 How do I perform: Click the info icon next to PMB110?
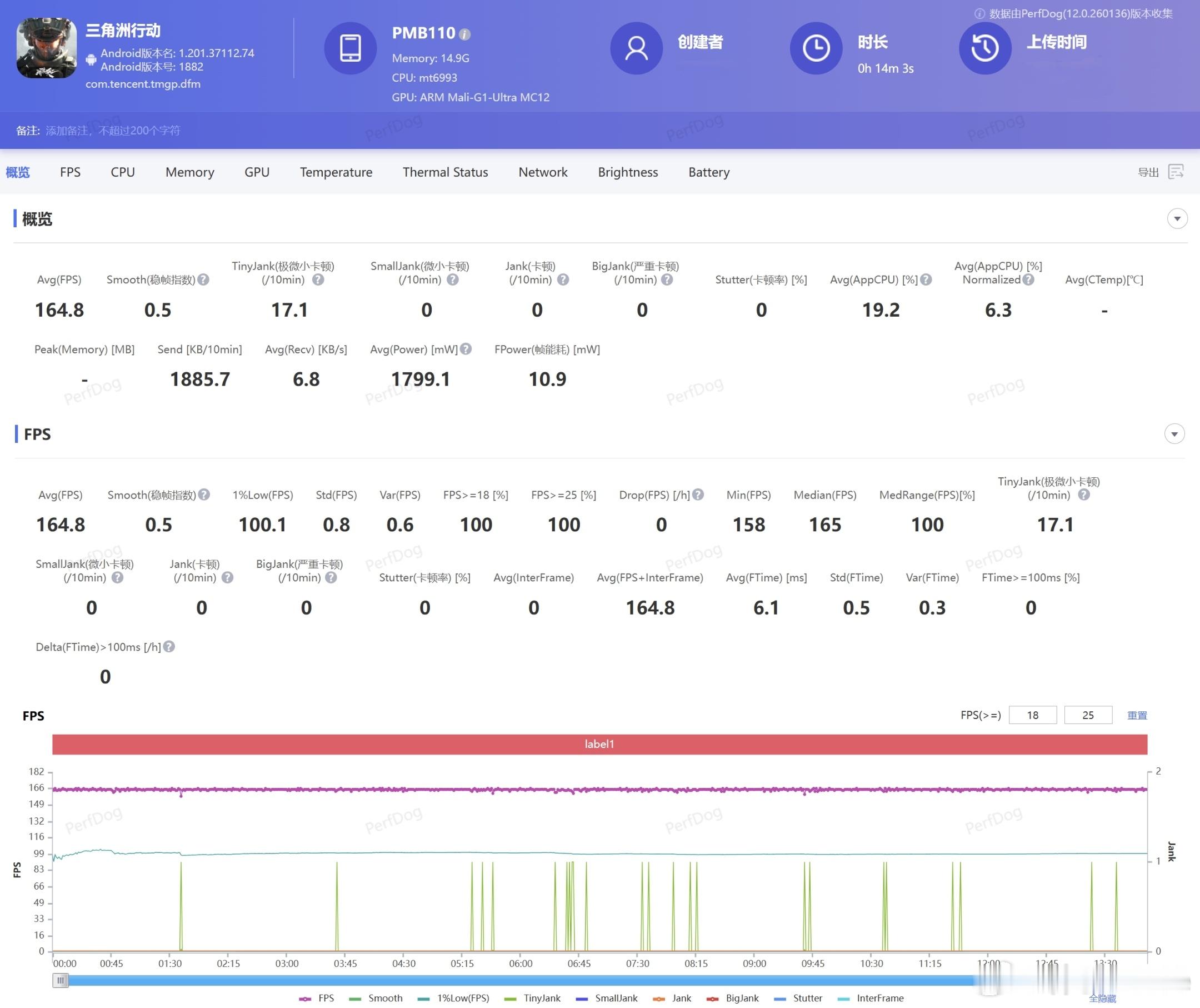464,34
